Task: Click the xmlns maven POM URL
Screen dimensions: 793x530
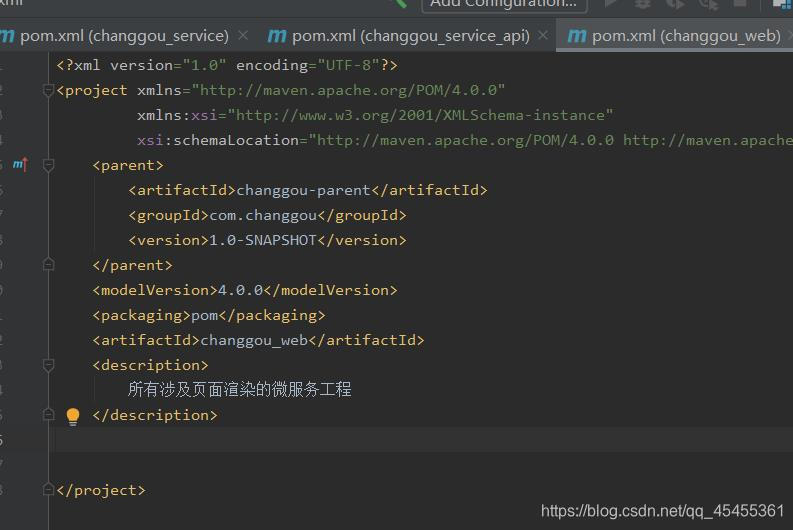Action: pyautogui.click(x=348, y=91)
